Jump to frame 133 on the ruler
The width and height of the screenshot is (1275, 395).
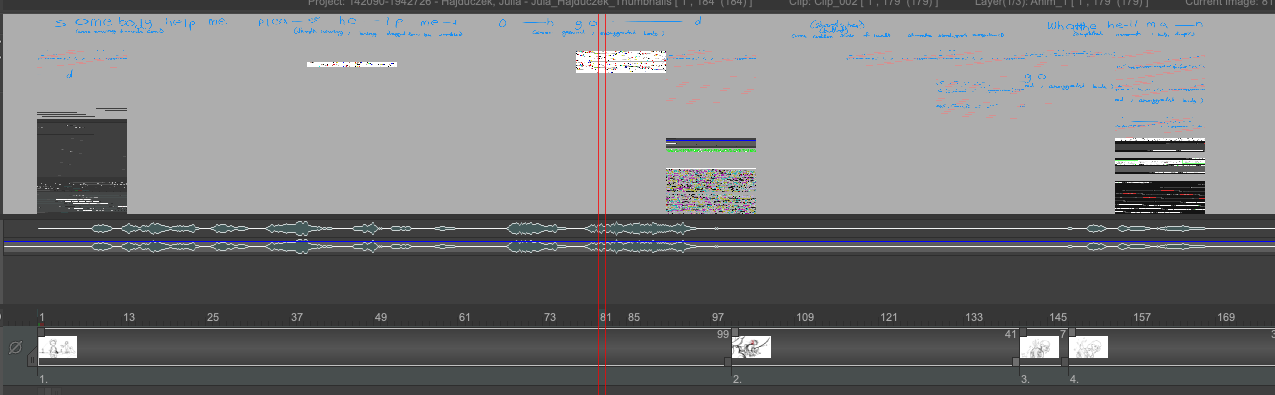[x=974, y=317]
